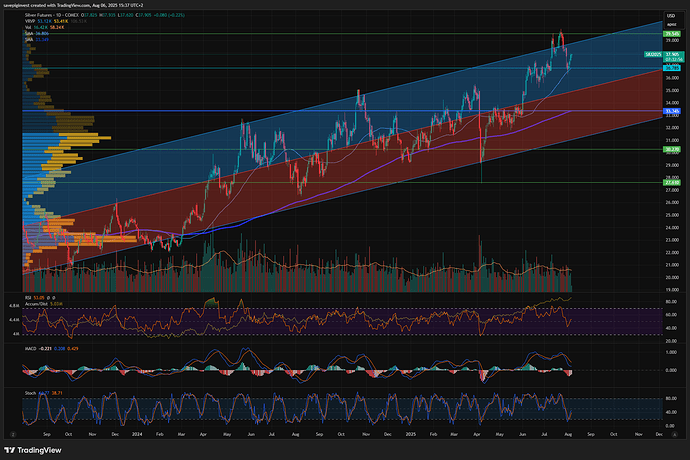Select the Vol indicator legend

pos(26,29)
